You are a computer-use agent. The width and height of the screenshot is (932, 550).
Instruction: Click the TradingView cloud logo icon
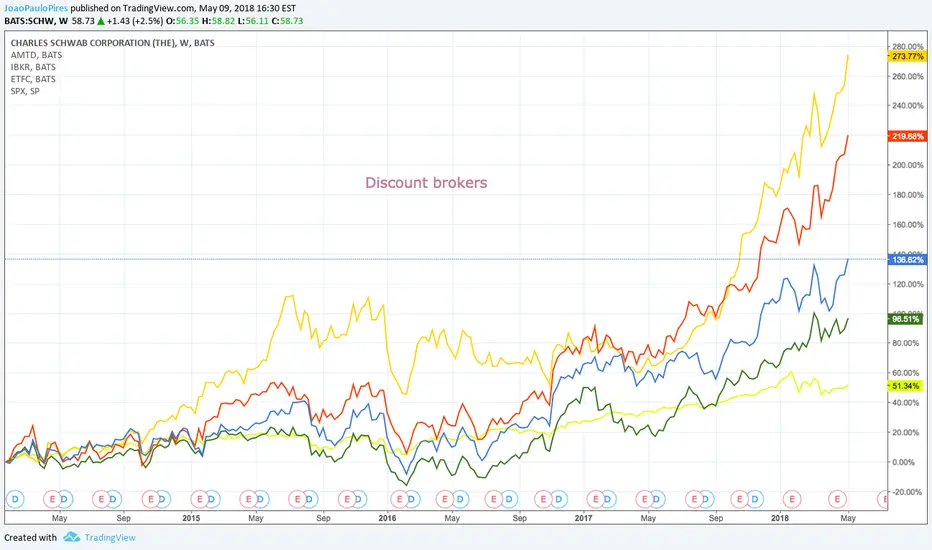pos(72,537)
